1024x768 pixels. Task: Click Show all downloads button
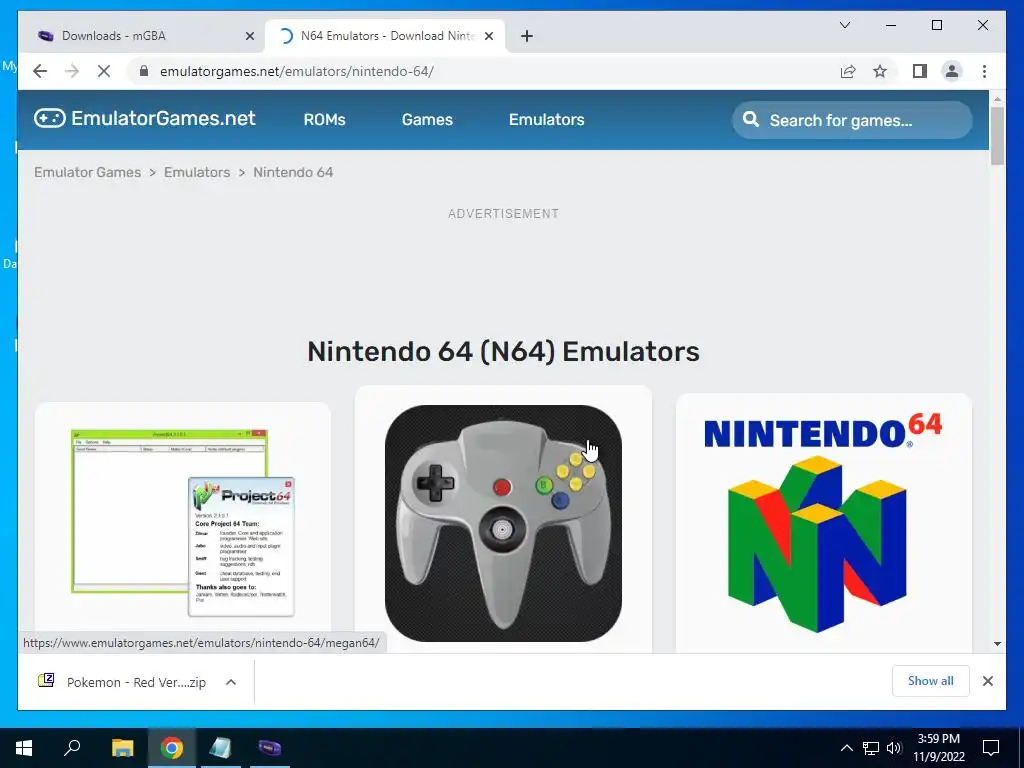931,681
